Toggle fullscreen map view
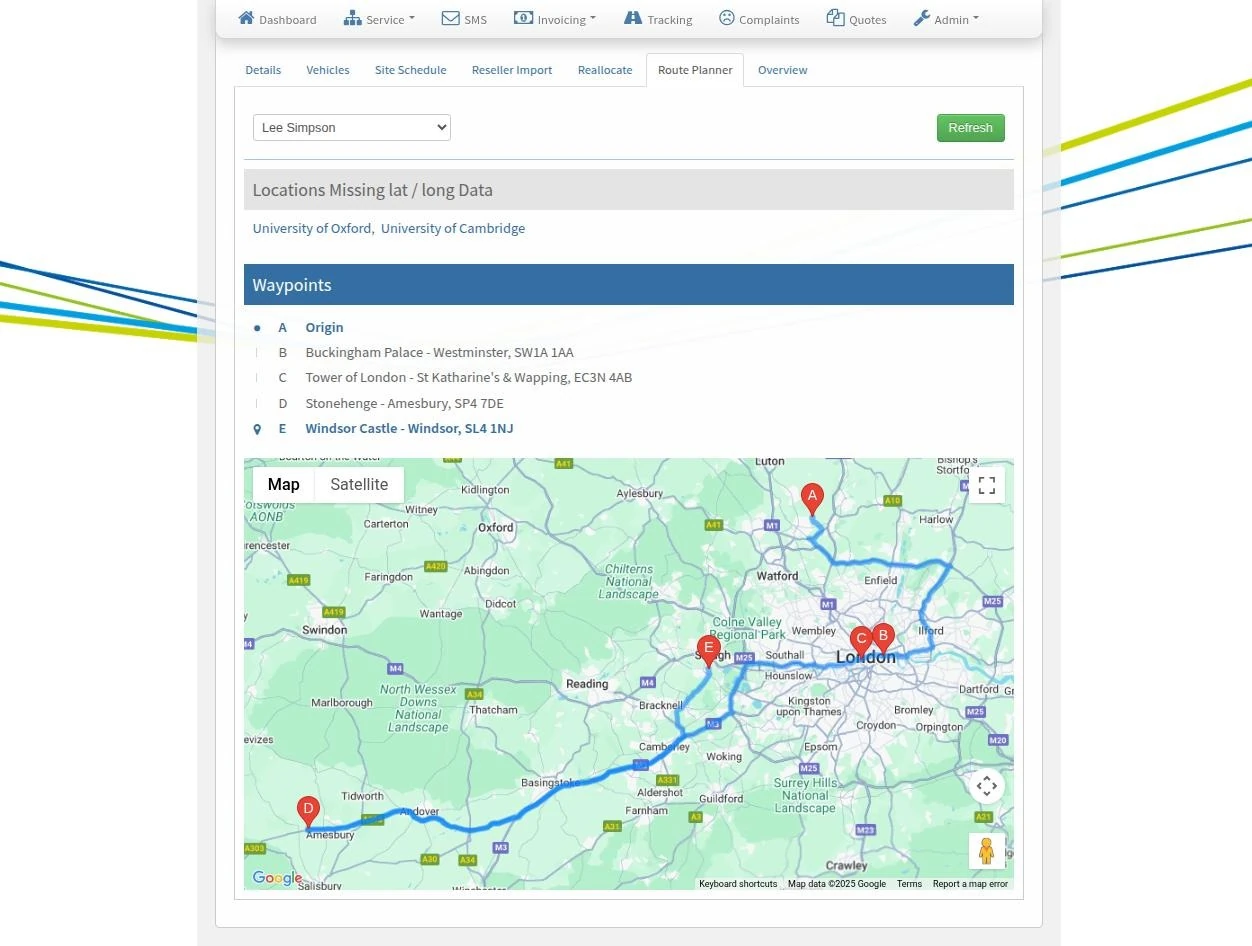Image resolution: width=1252 pixels, height=946 pixels. point(986,485)
